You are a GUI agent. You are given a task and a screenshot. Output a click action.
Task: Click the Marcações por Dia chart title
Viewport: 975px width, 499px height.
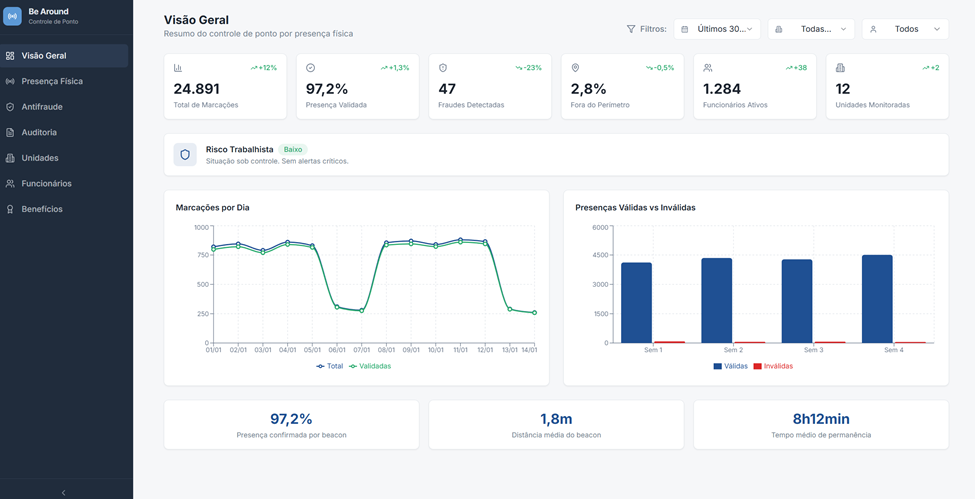coord(213,207)
